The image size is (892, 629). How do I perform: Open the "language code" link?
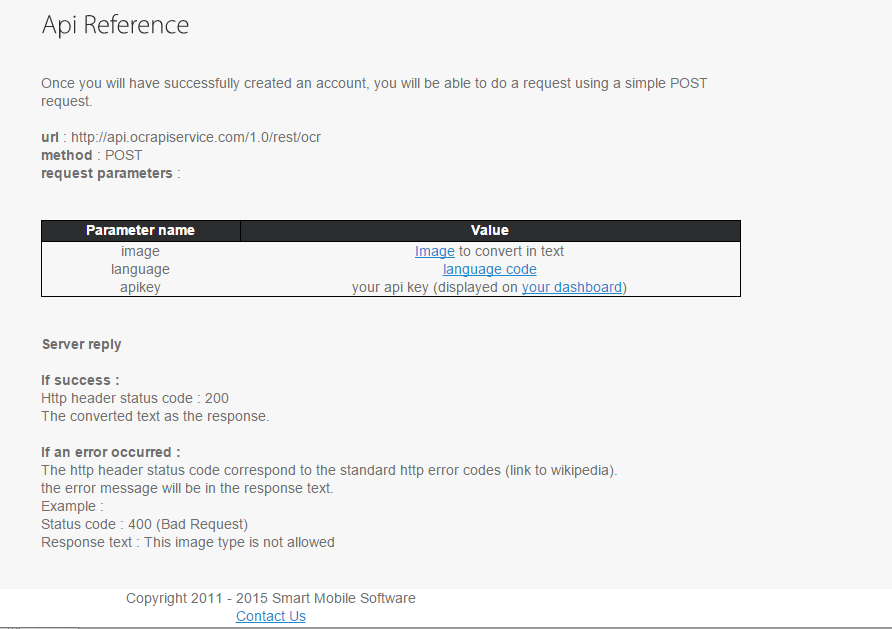click(489, 270)
